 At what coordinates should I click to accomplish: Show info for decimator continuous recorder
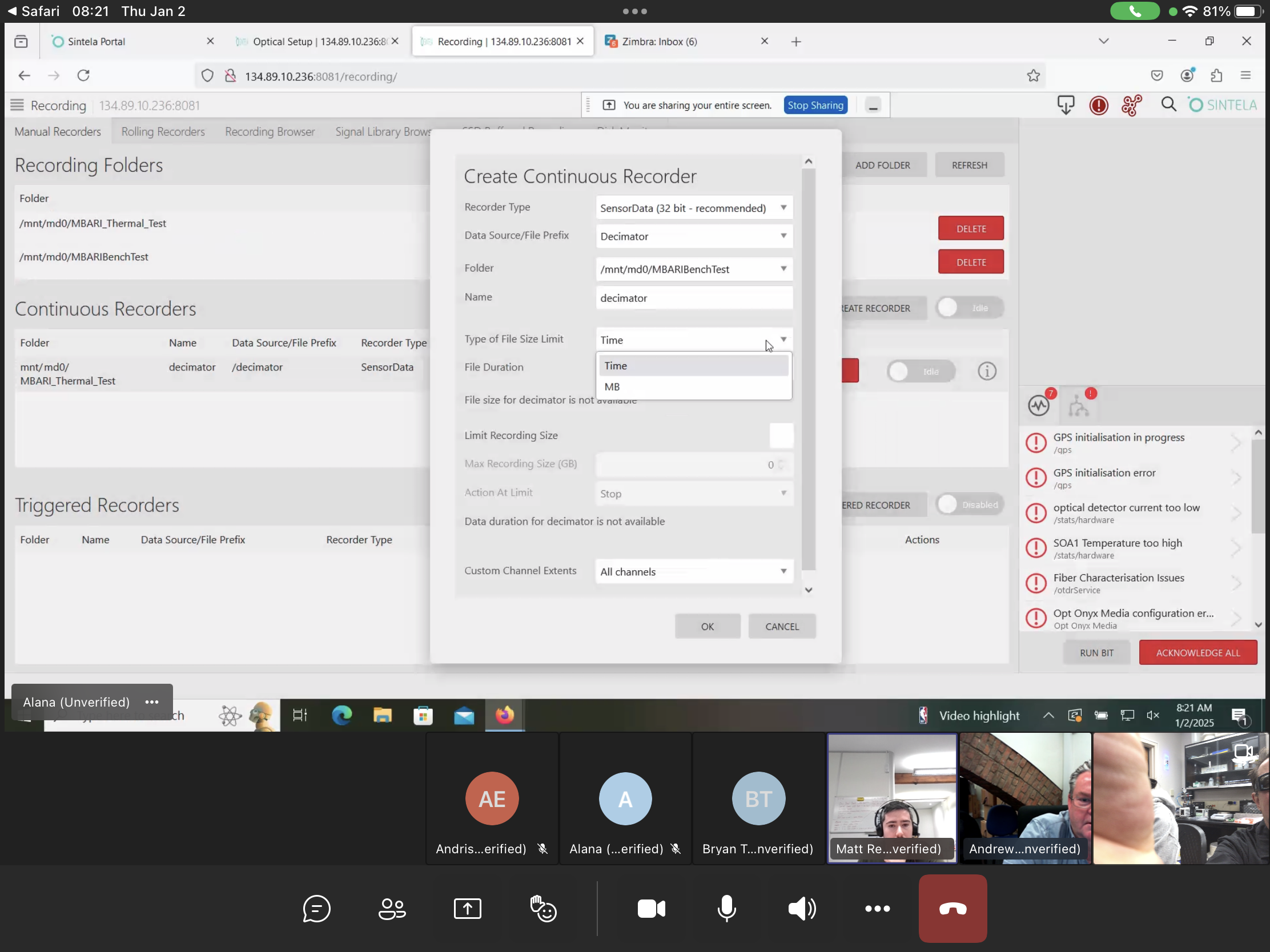tap(987, 372)
